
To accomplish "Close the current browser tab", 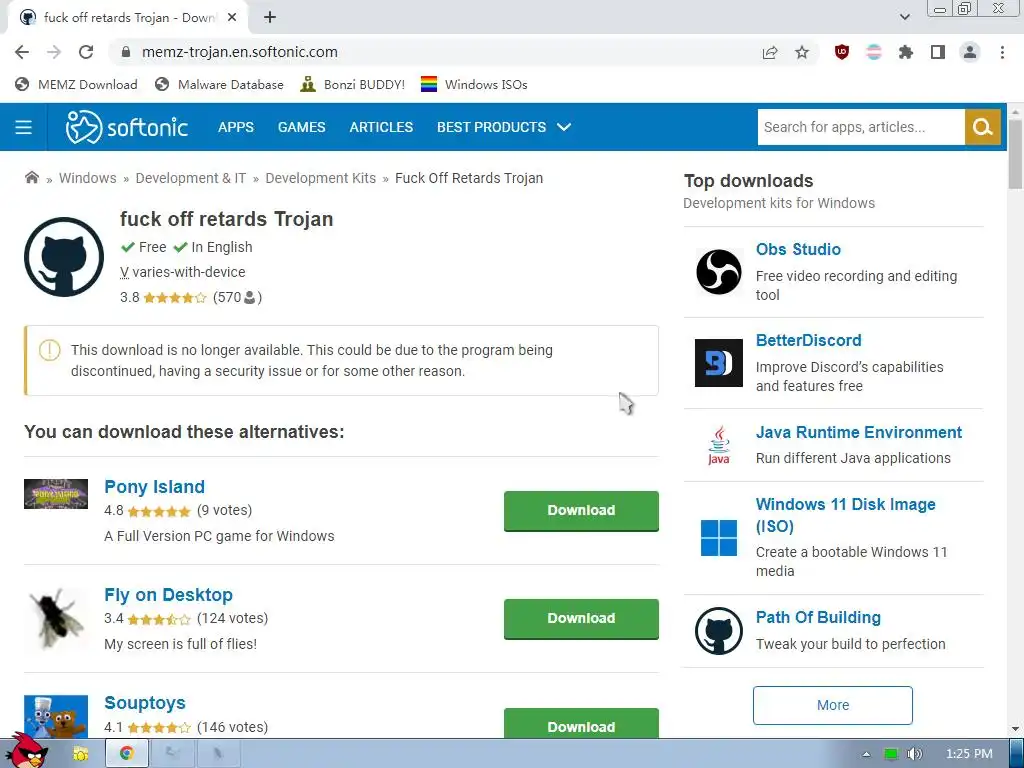I will click(231, 18).
